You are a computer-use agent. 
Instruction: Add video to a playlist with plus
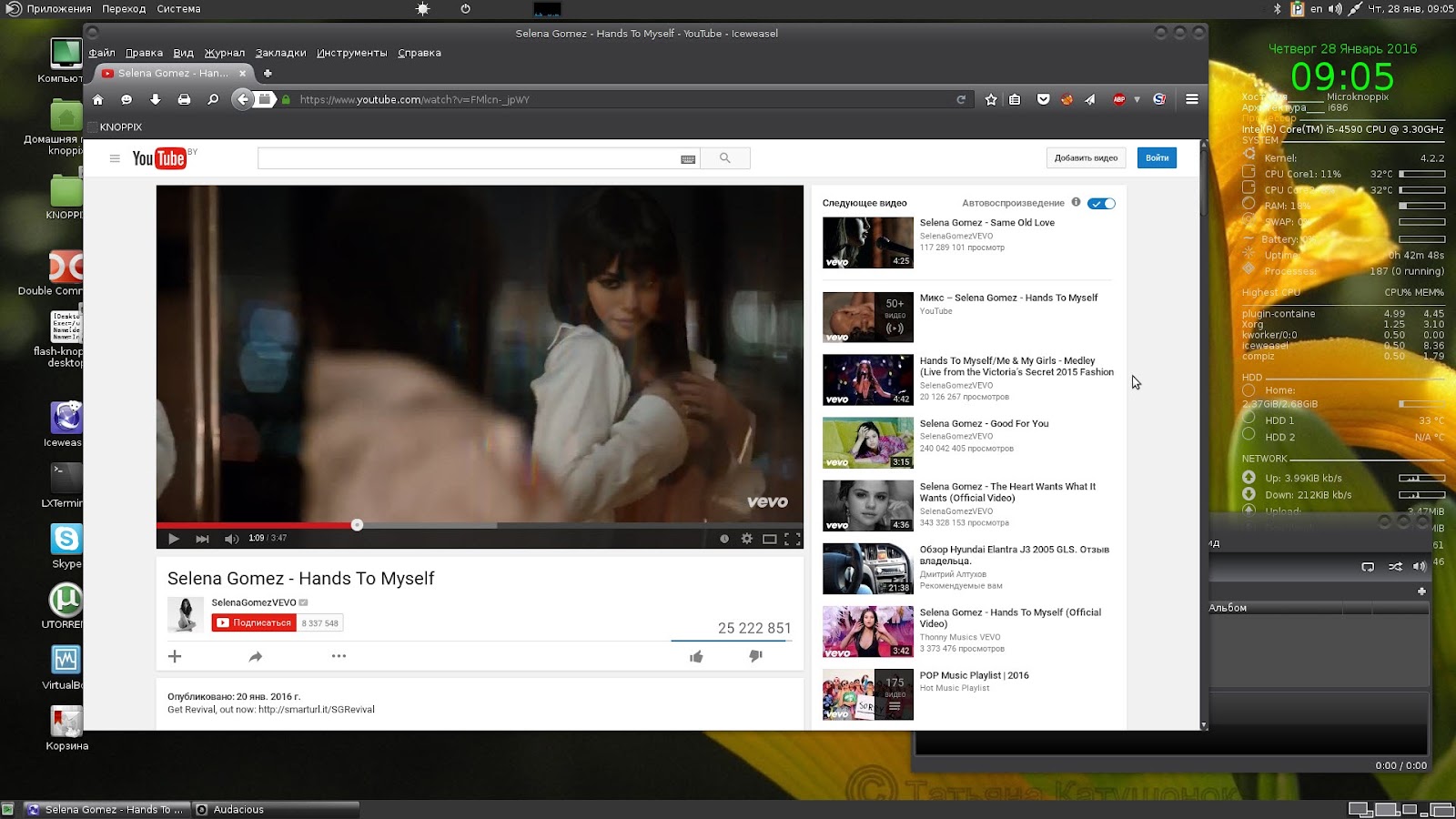[175, 656]
